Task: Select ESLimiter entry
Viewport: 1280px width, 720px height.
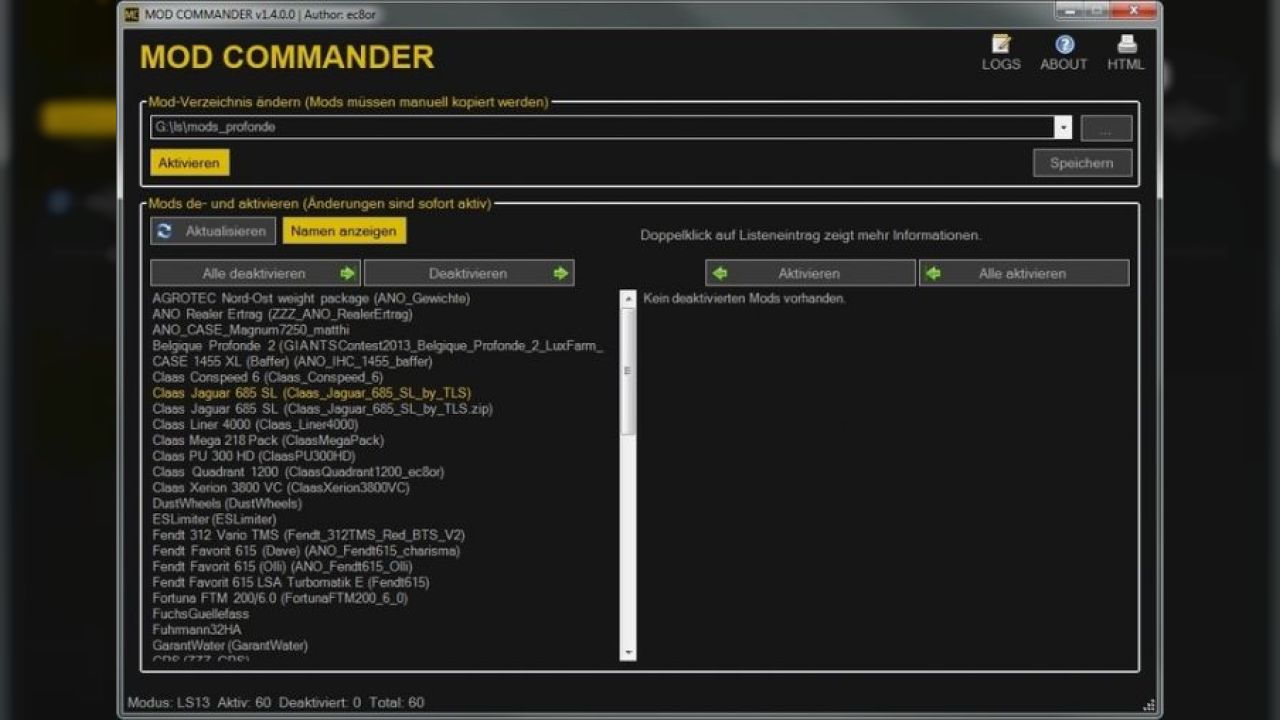Action: click(214, 519)
